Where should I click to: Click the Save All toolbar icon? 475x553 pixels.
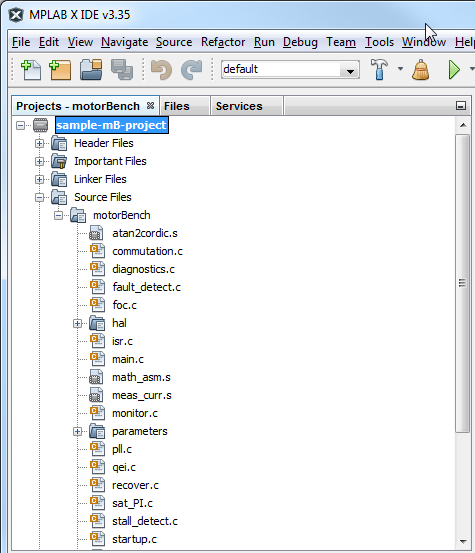pos(122,69)
